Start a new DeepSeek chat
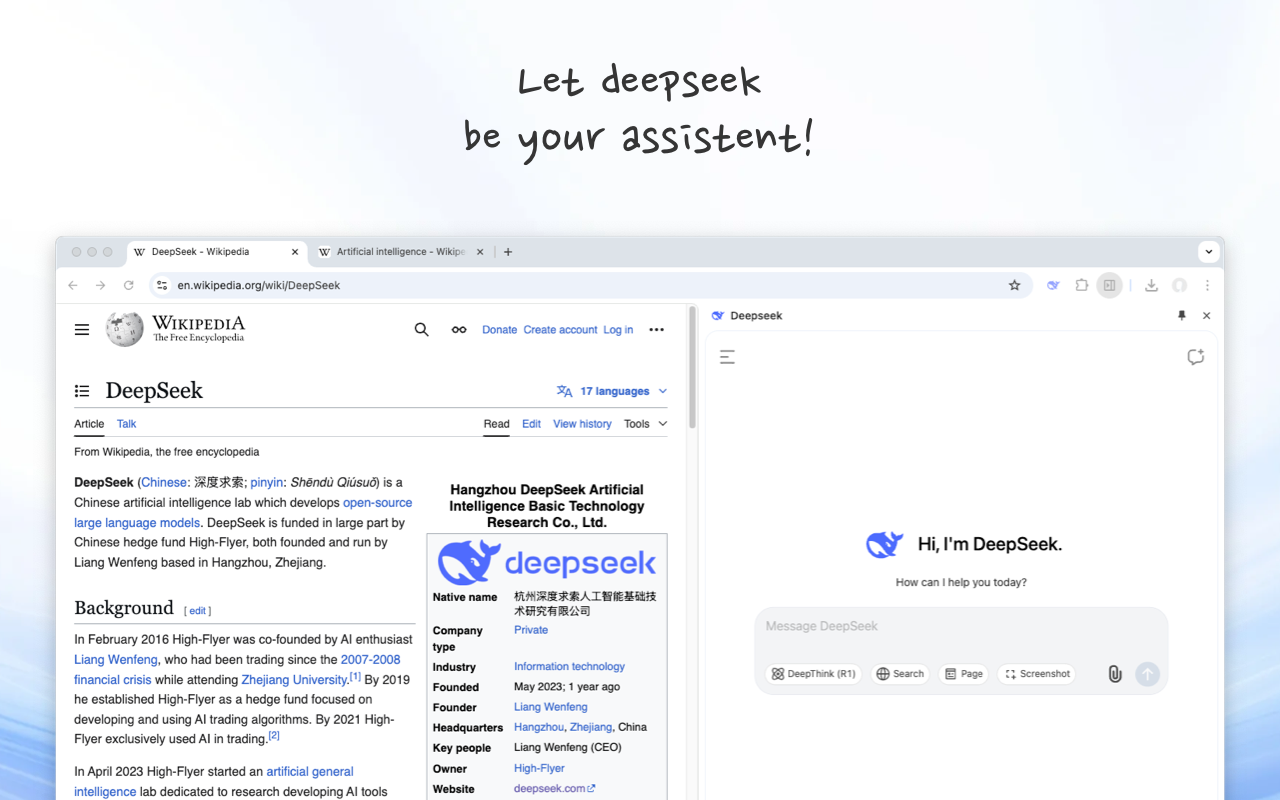Screen dimensions: 1280x800 (x=1195, y=357)
